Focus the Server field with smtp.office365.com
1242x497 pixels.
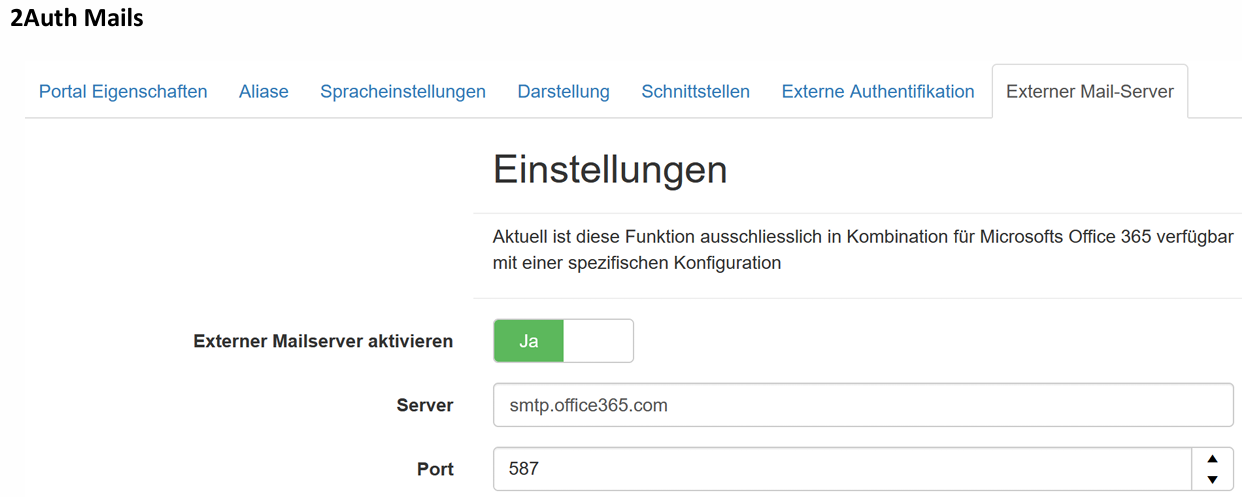pyautogui.click(x=862, y=405)
